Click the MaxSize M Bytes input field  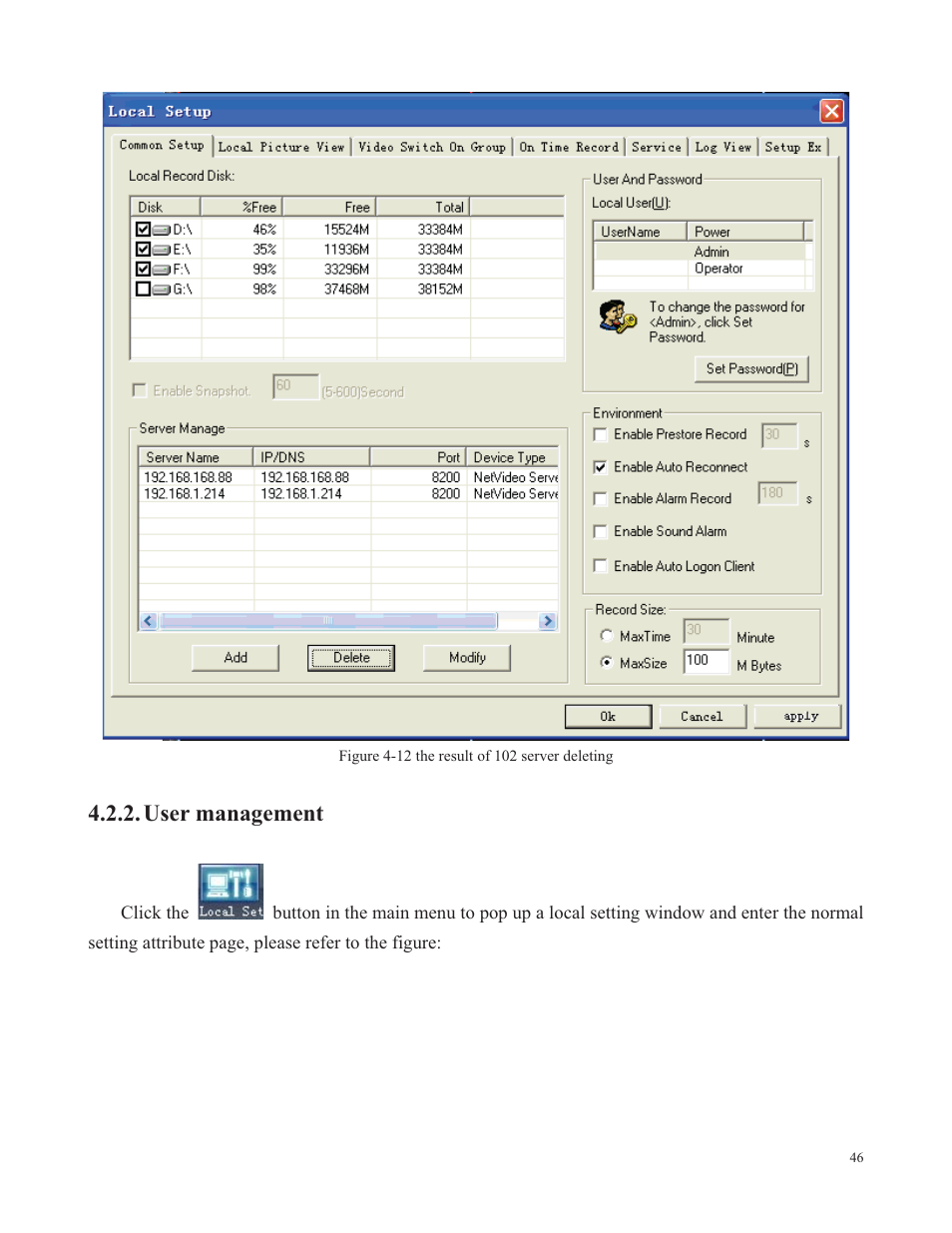pos(707,661)
